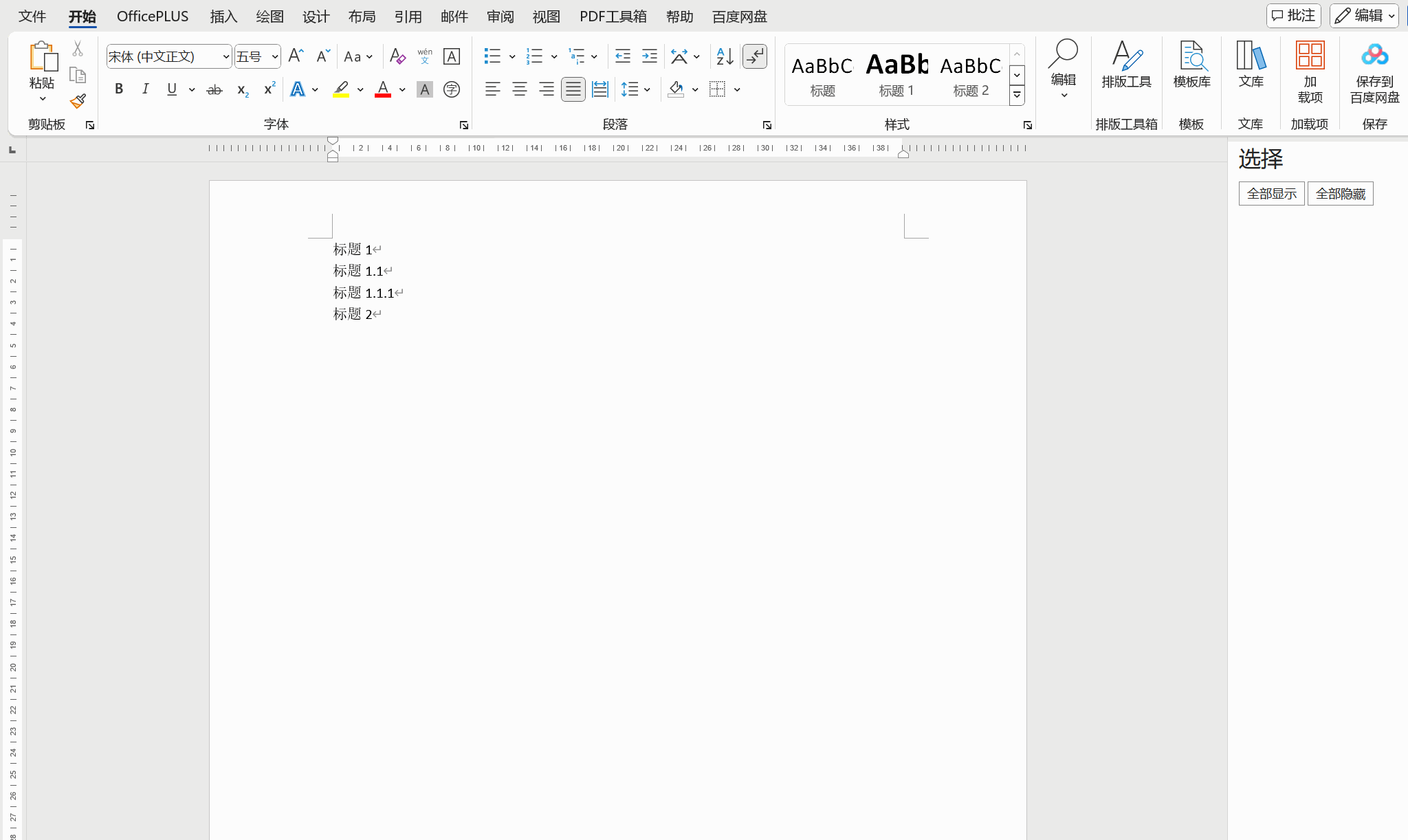Toggle Bold formatting
The image size is (1408, 840).
[119, 89]
